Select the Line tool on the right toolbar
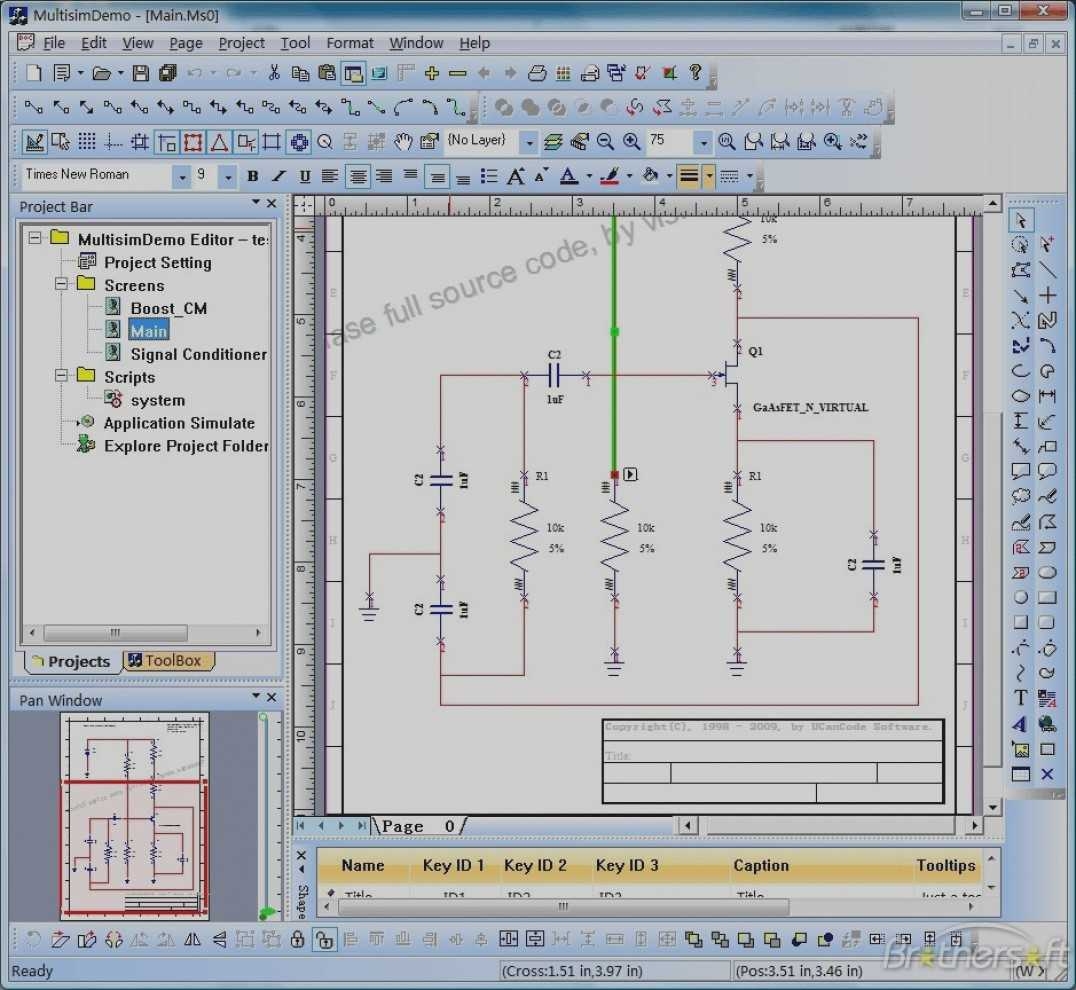The image size is (1076, 990). click(x=1050, y=270)
